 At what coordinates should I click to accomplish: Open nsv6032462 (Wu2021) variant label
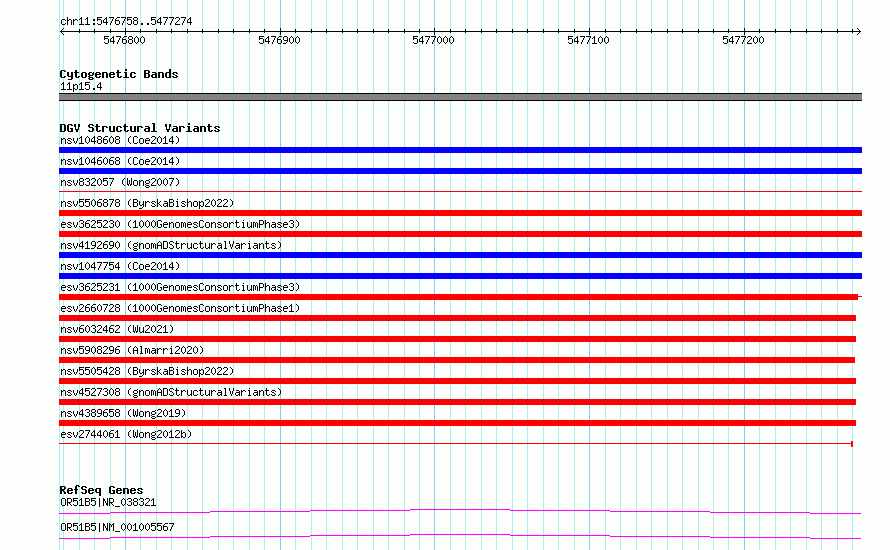(x=117, y=329)
